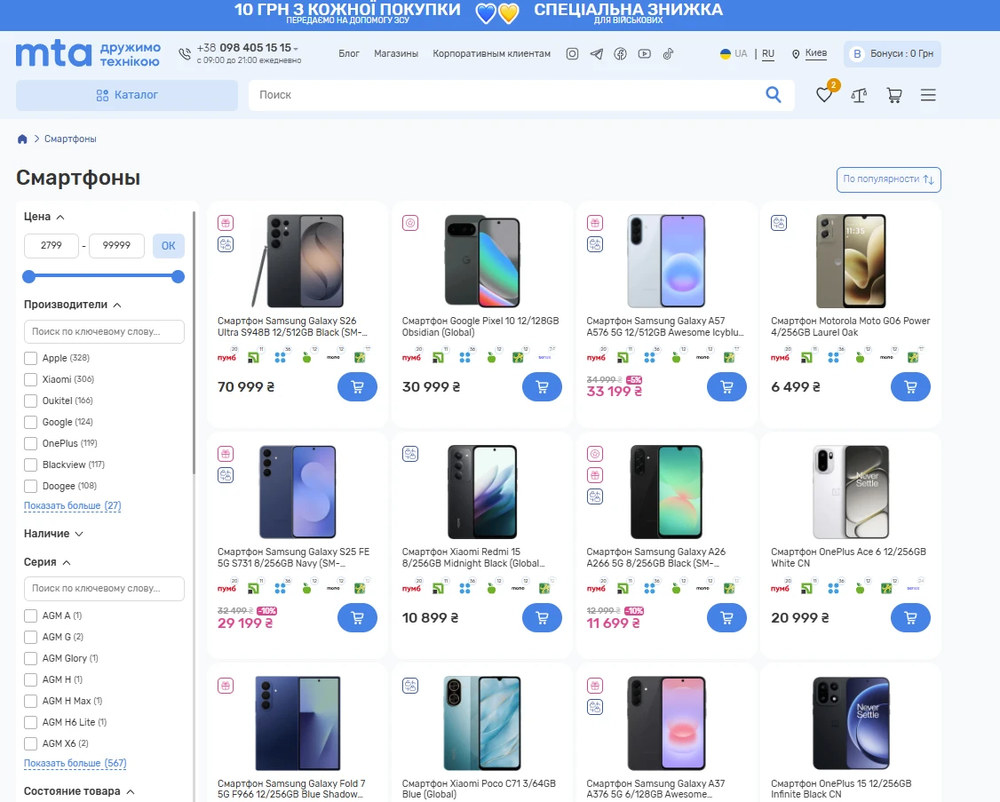Add Xiaomi Redmi 15 to cart
This screenshot has width=1000, height=802.
click(x=541, y=618)
